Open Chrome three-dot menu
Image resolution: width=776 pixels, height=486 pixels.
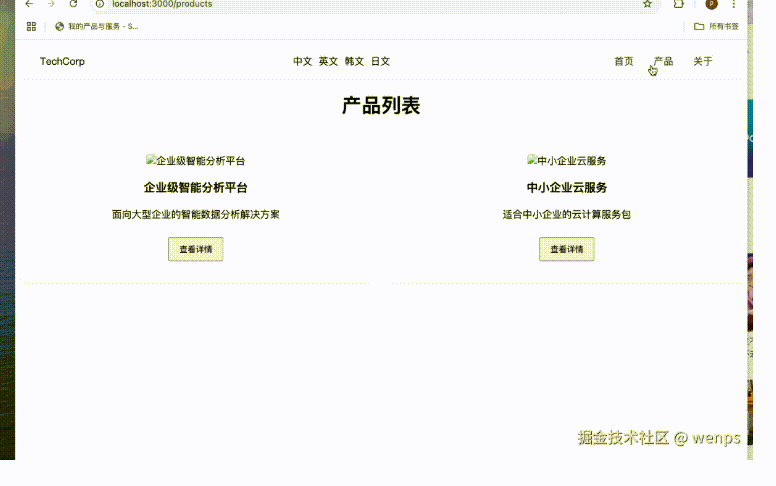tap(733, 4)
